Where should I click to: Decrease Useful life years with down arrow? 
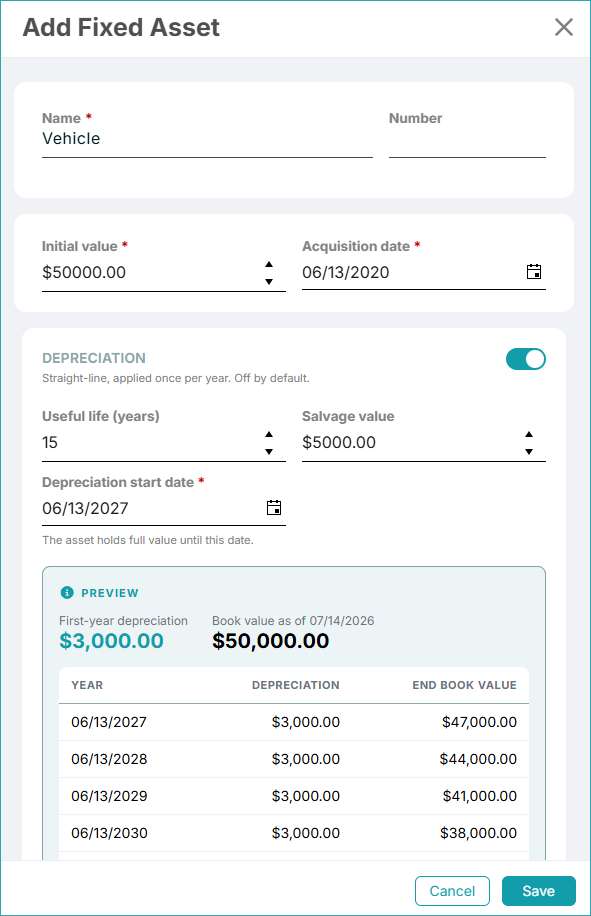tap(269, 452)
